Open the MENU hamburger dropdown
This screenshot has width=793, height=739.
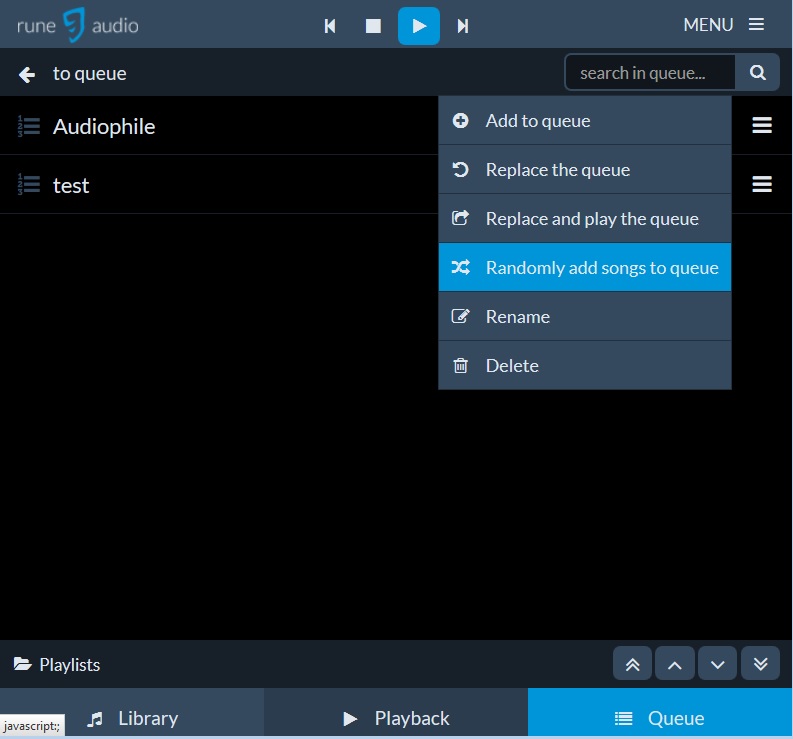[x=723, y=25]
